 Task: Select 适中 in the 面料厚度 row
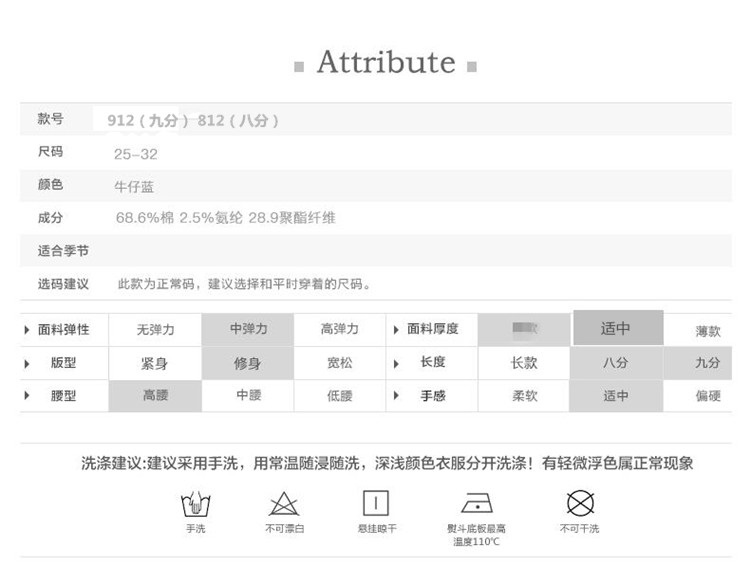pyautogui.click(x=618, y=328)
